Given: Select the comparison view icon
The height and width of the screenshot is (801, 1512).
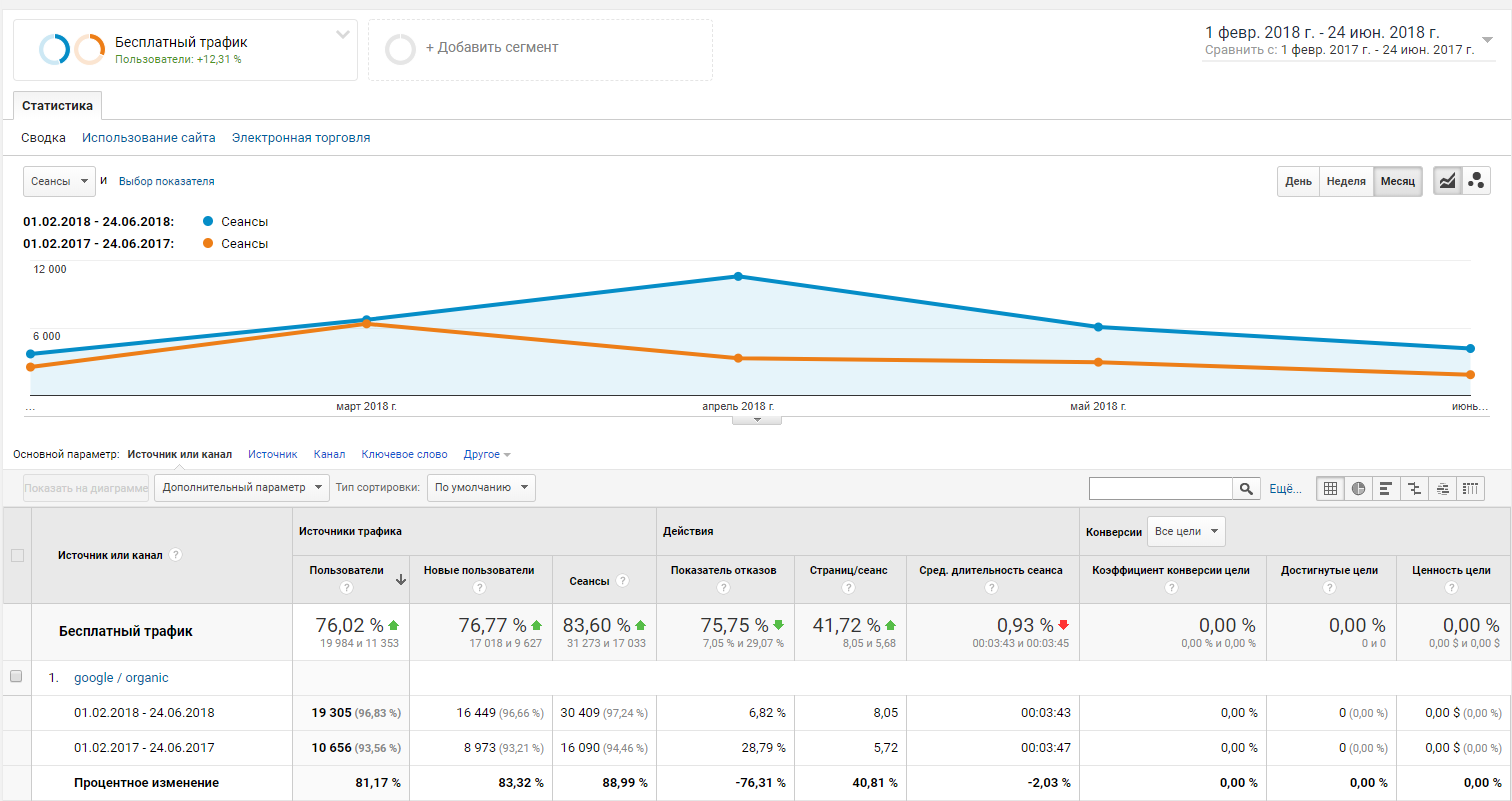Looking at the screenshot, I should (1414, 488).
